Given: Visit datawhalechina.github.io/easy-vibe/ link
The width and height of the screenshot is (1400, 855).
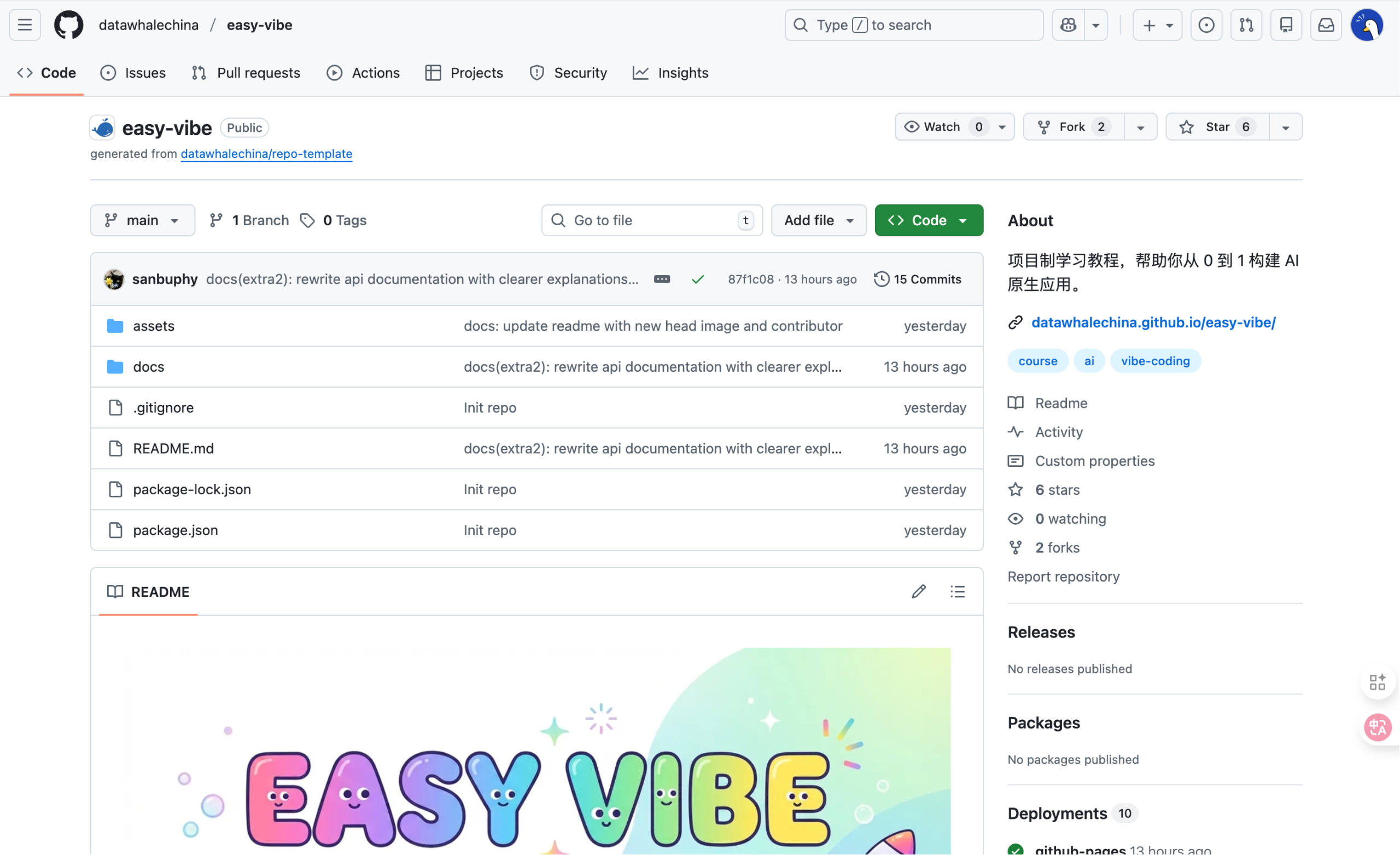Looking at the screenshot, I should click(x=1153, y=322).
